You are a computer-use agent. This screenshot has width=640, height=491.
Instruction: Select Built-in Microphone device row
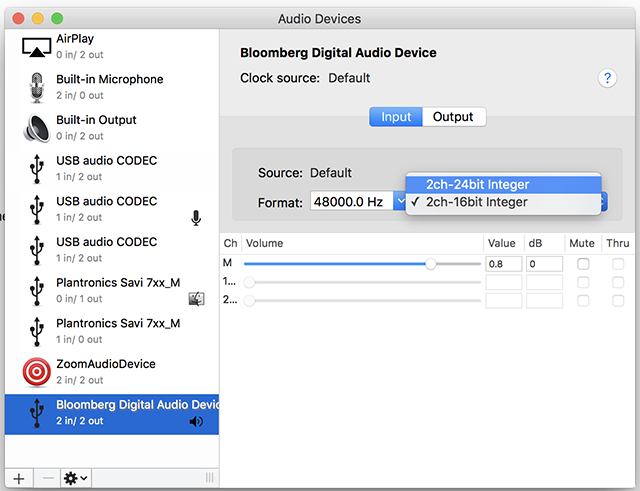112,88
